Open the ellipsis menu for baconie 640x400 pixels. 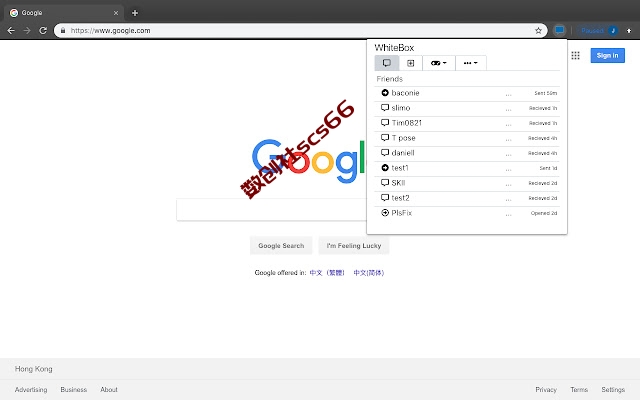click(x=508, y=95)
